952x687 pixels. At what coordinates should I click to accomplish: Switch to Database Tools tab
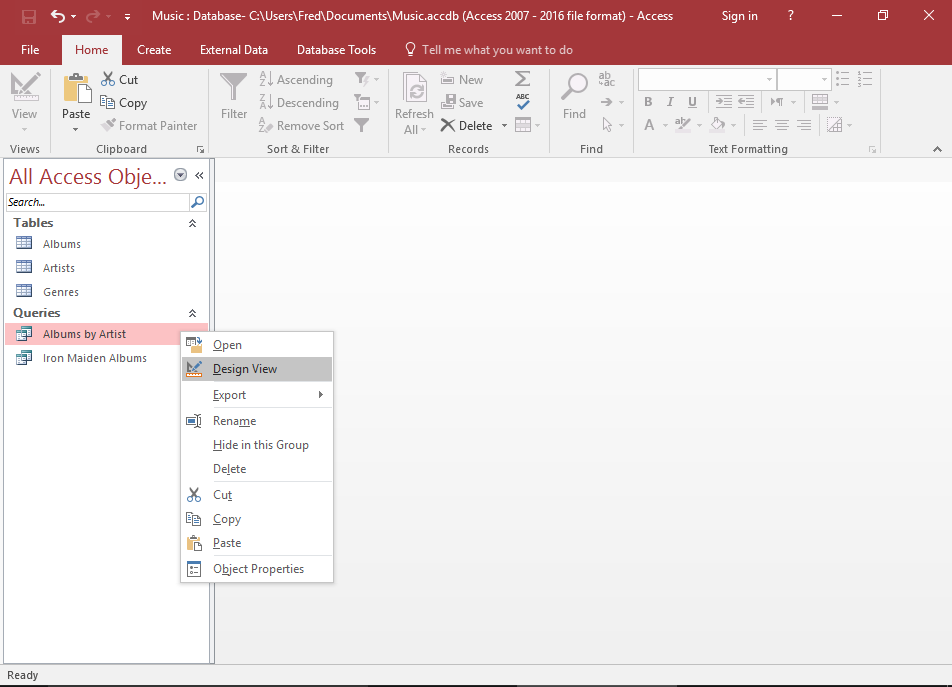(x=336, y=50)
